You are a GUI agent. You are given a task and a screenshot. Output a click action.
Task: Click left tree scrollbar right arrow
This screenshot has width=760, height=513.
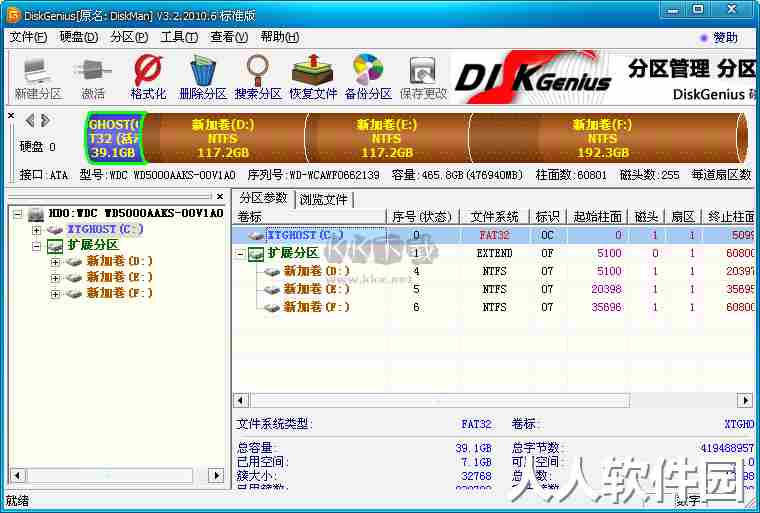click(x=216, y=475)
